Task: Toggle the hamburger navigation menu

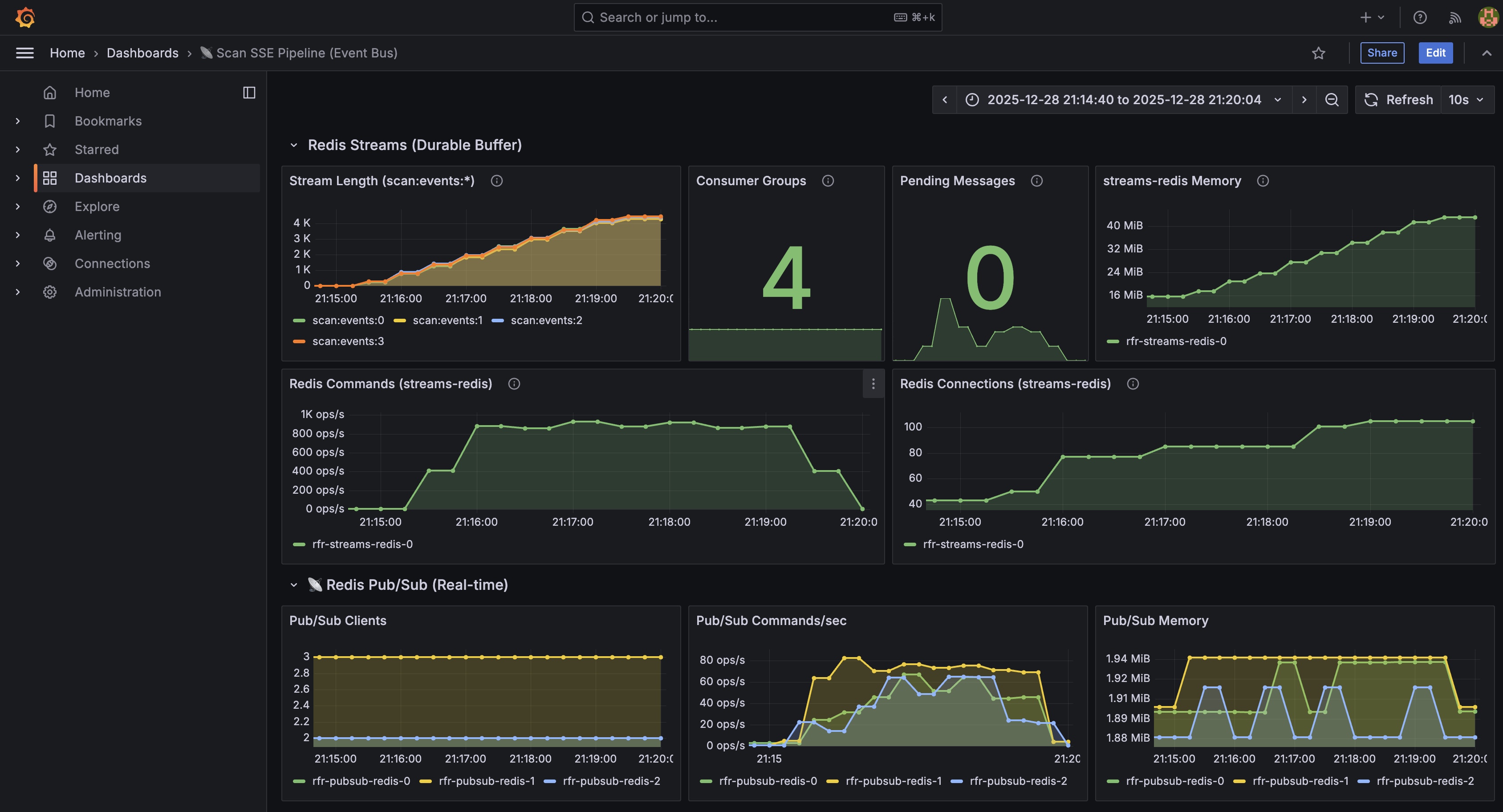Action: pos(24,53)
